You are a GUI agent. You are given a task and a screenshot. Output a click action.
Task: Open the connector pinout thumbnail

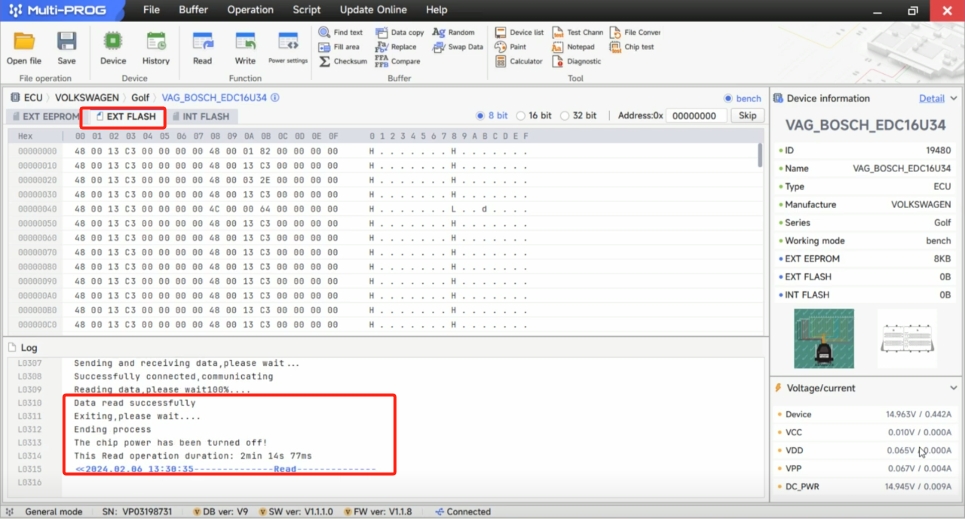pos(907,339)
